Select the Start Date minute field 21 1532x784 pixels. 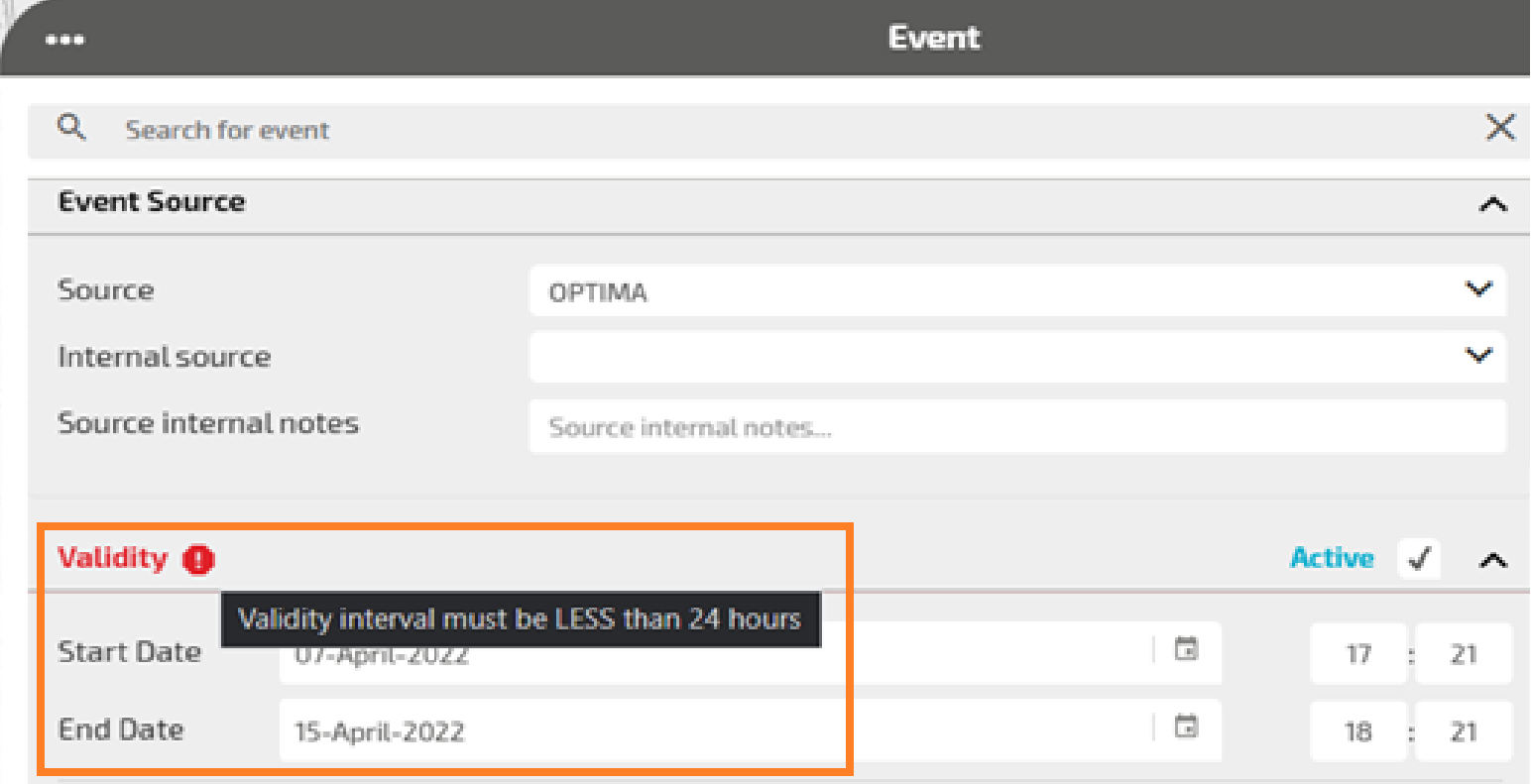[x=1463, y=654]
